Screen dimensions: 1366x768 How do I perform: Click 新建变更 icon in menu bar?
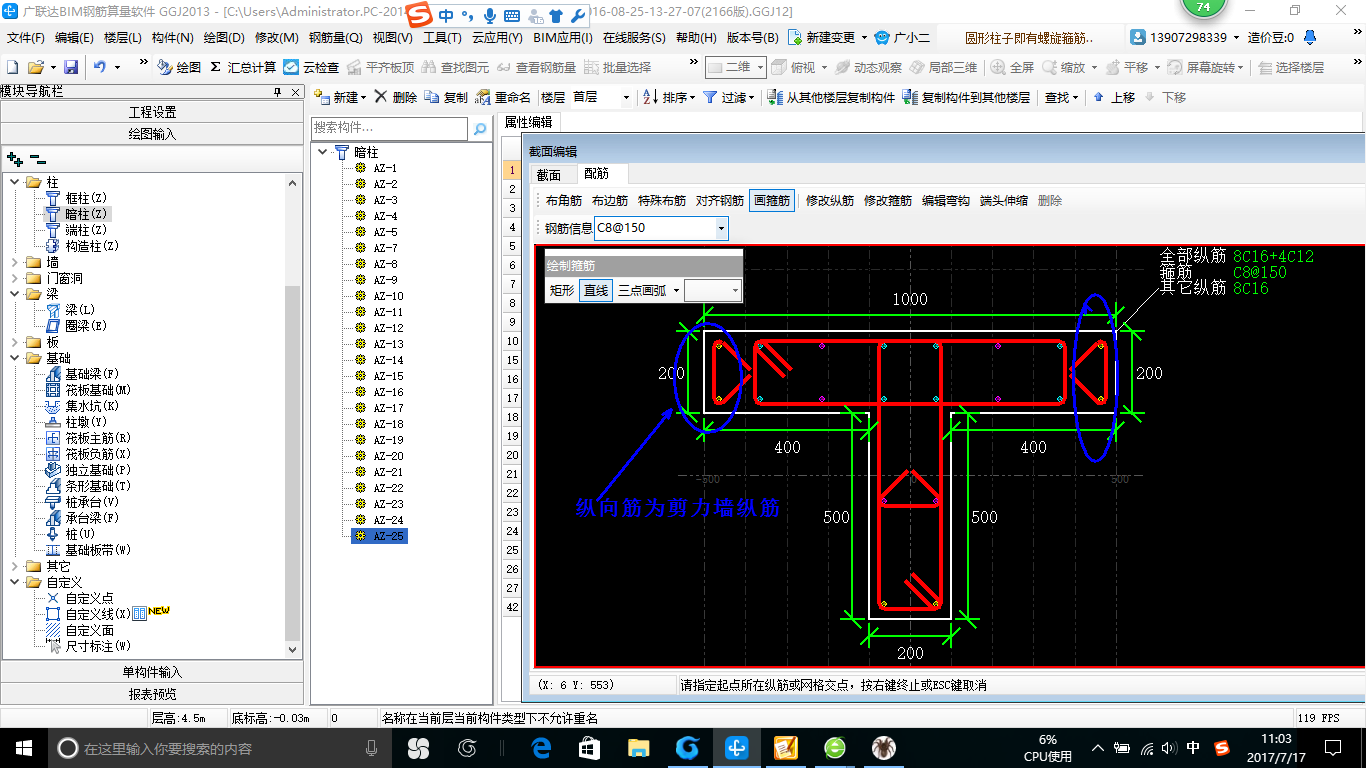click(x=795, y=37)
